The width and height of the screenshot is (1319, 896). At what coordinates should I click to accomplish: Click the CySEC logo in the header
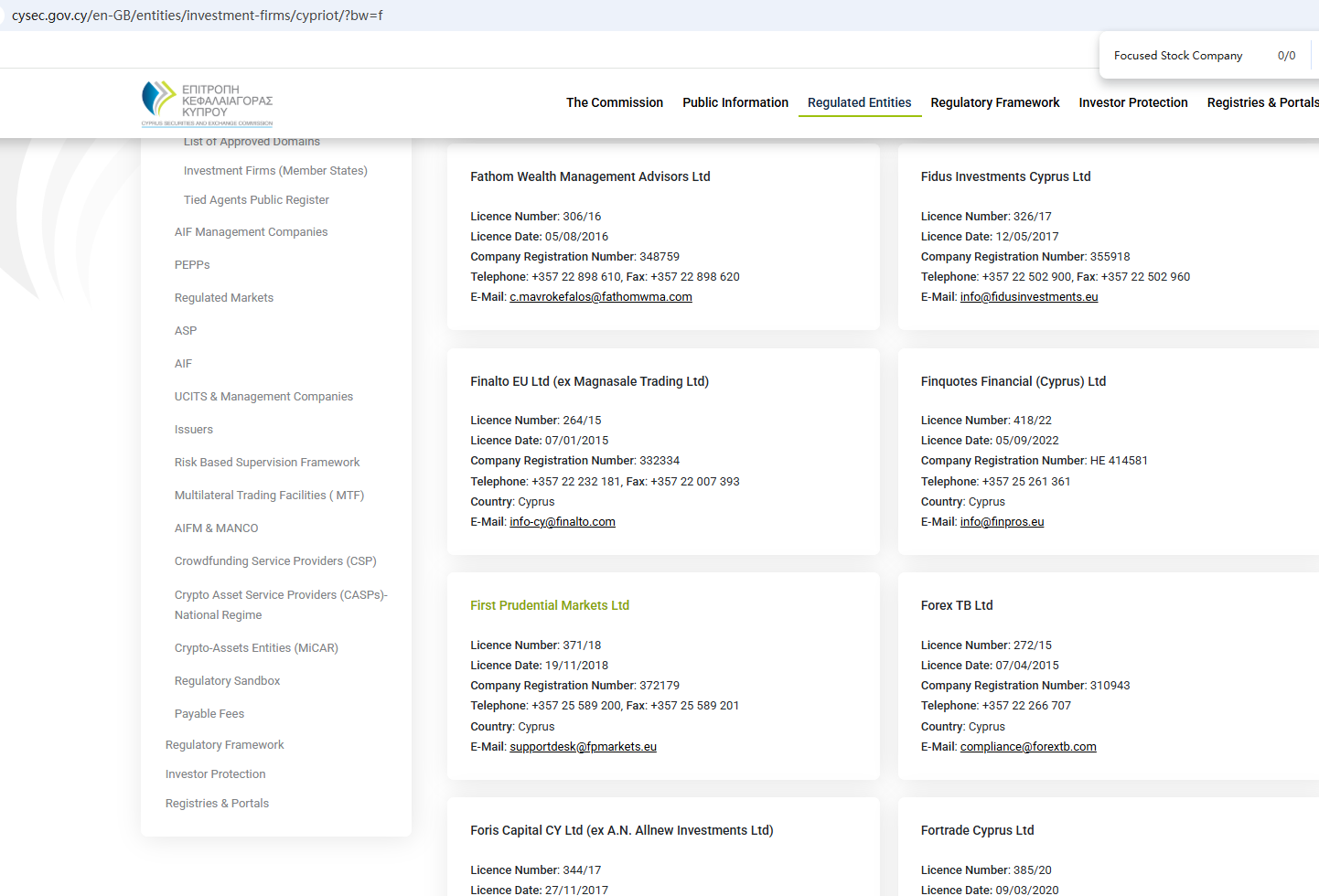point(208,103)
